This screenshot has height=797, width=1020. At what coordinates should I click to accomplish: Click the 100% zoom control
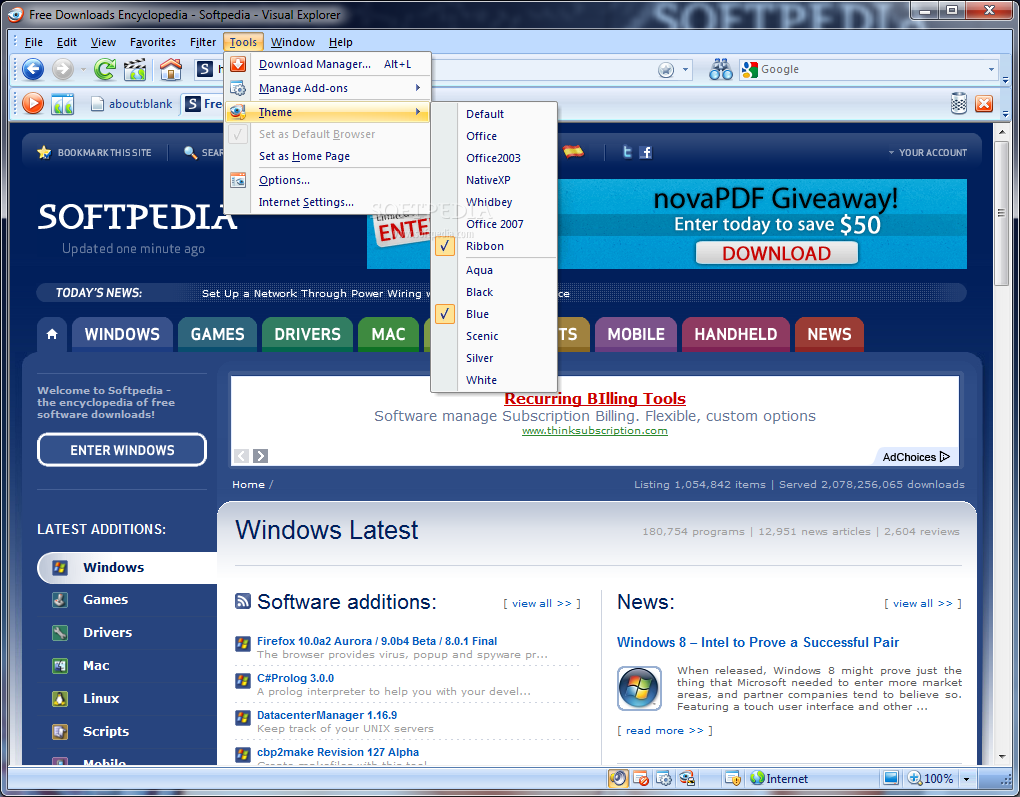[932, 779]
